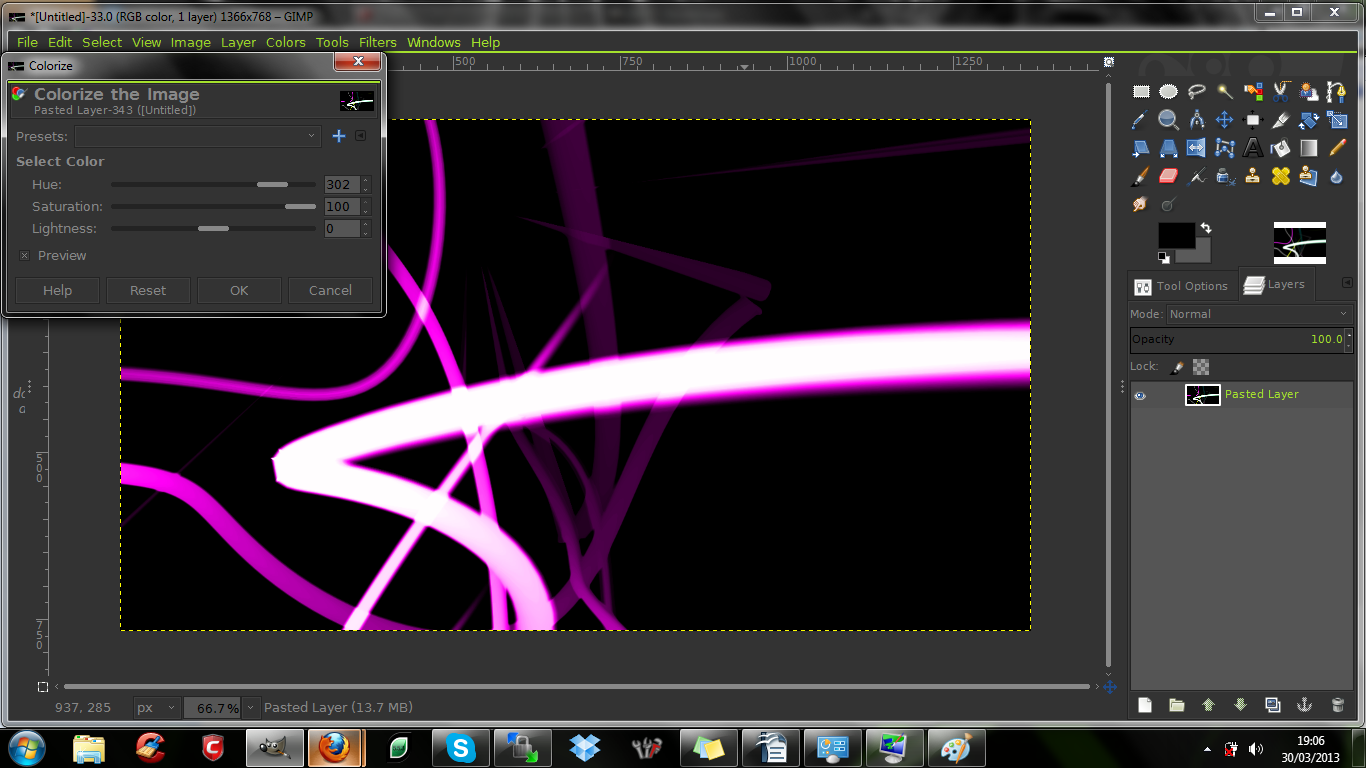Expand the layer Mode dropdown
1366x768 pixels.
tap(1258, 314)
